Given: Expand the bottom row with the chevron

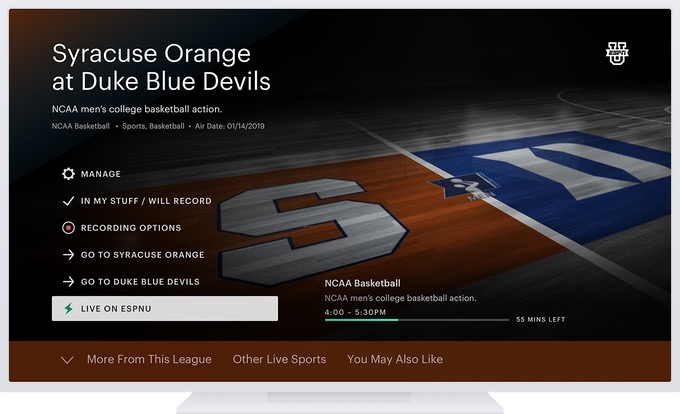Looking at the screenshot, I should pyautogui.click(x=67, y=360).
